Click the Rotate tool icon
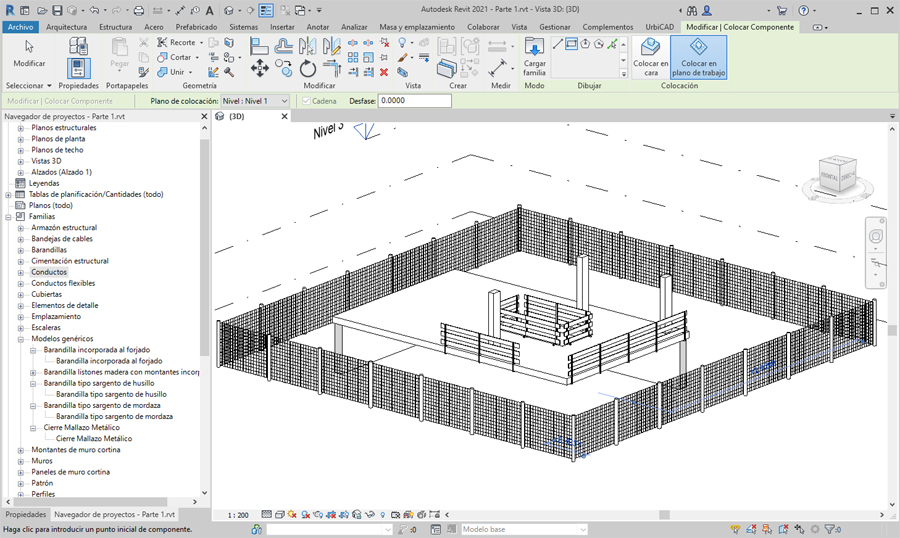Screen dimensions: 900x538 [x=308, y=68]
